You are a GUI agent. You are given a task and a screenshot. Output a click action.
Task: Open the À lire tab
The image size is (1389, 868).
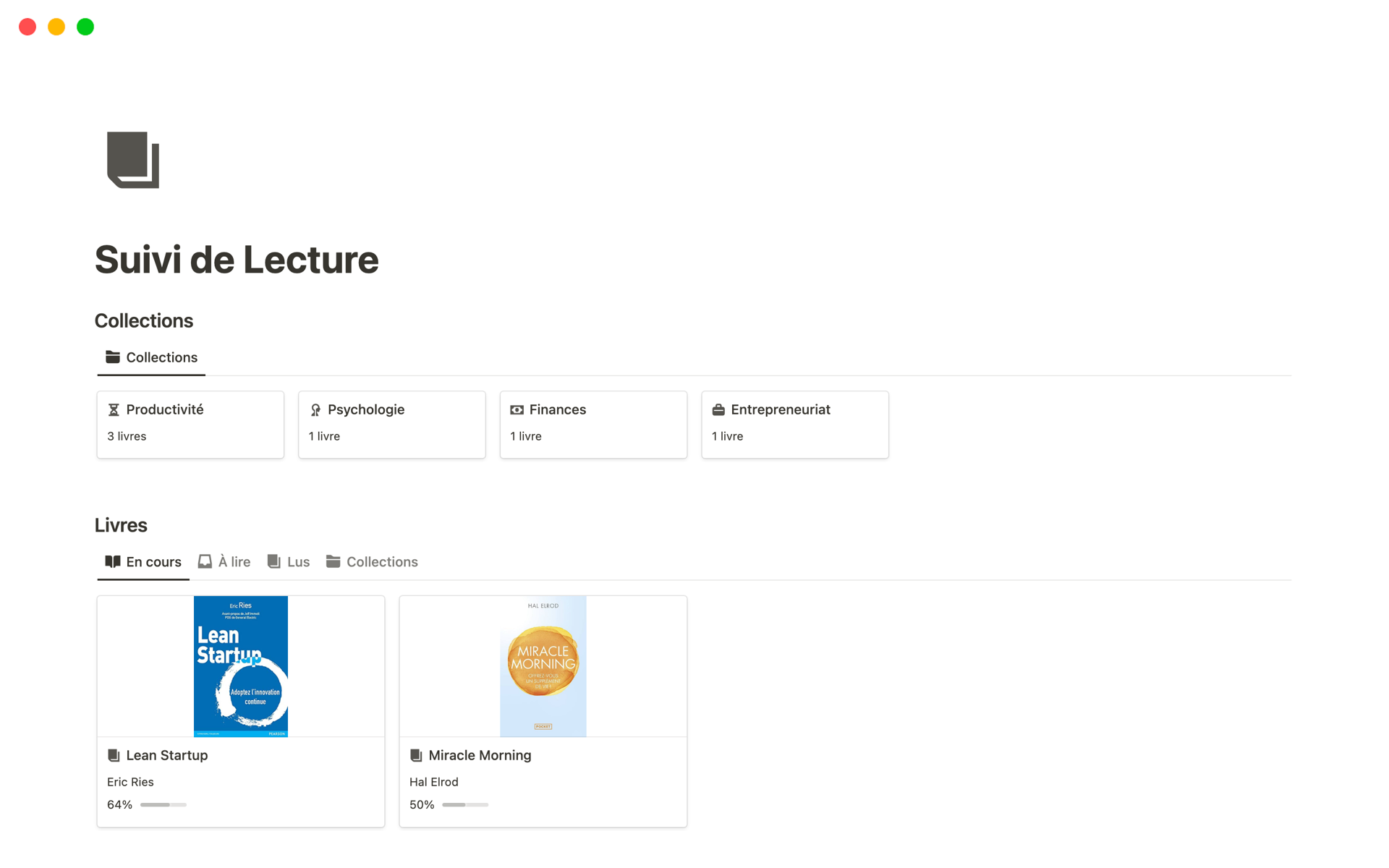click(224, 562)
